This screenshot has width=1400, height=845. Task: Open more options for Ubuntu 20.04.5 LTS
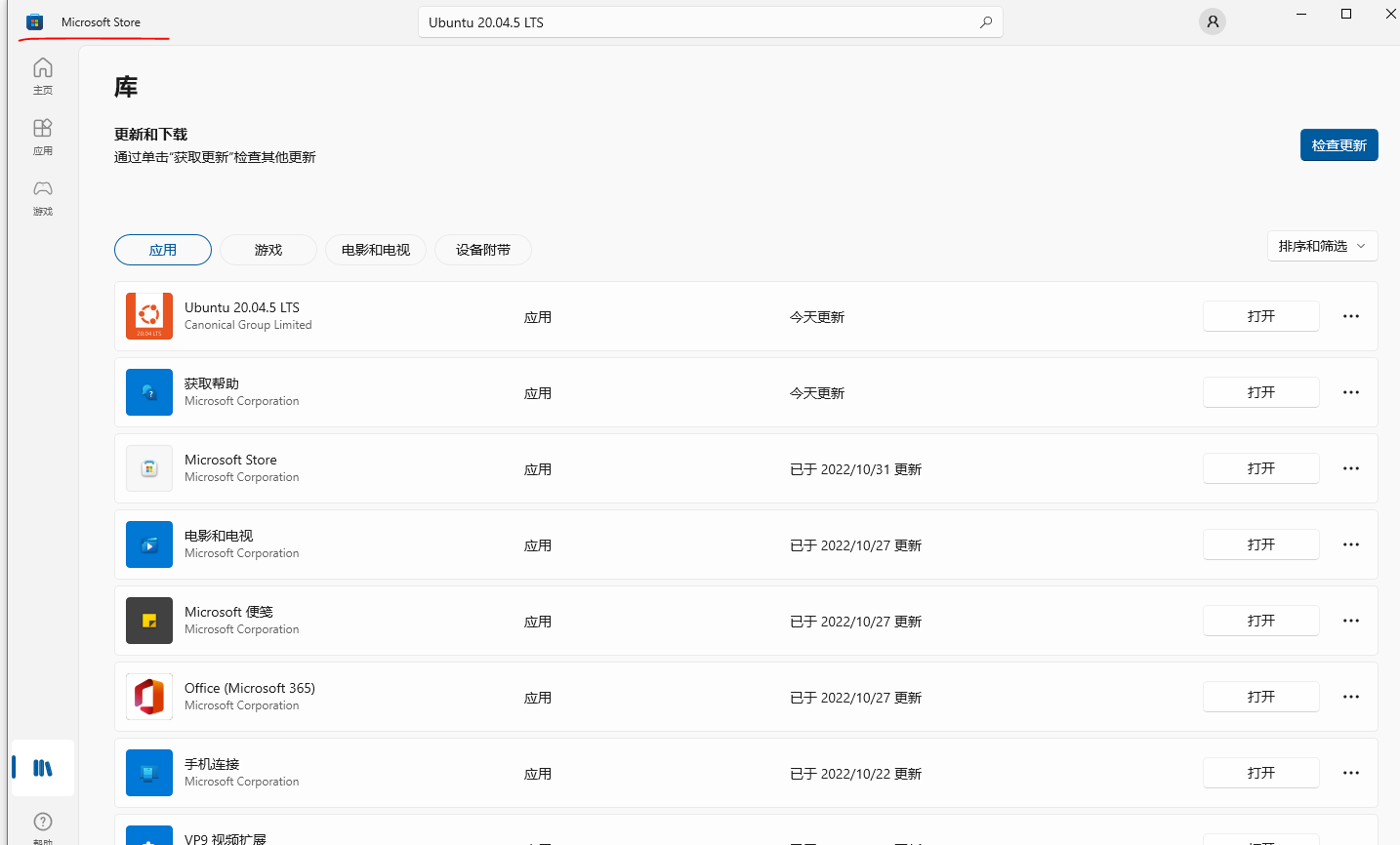pyautogui.click(x=1351, y=316)
